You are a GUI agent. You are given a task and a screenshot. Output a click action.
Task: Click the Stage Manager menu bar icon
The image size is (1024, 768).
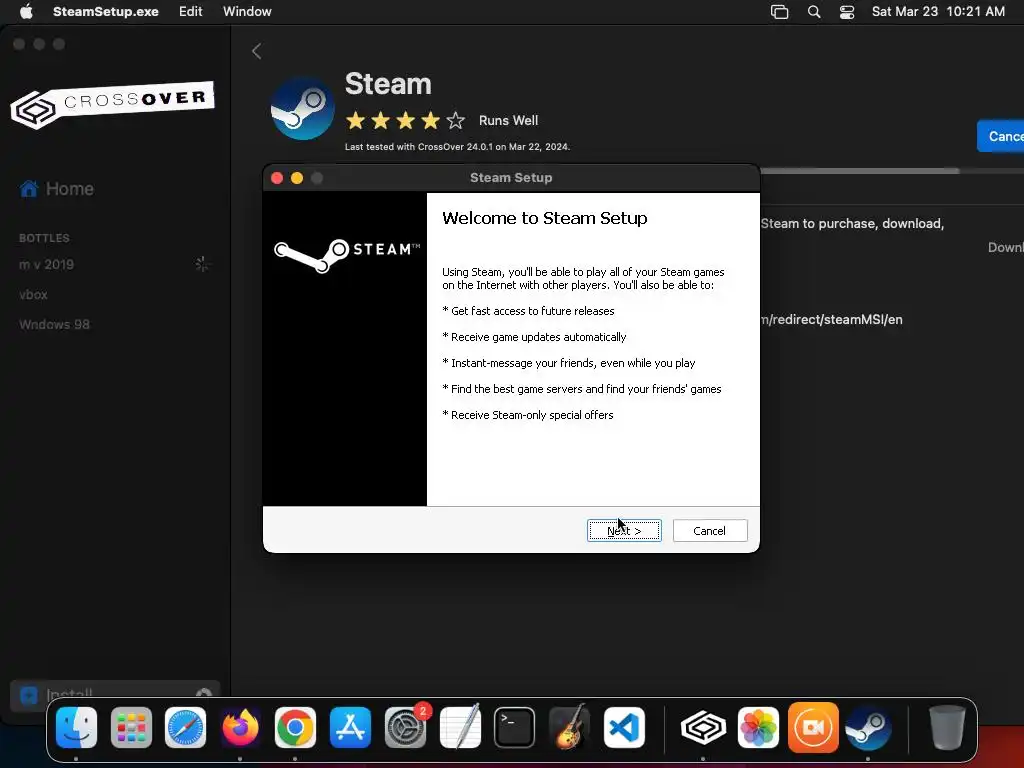tap(780, 12)
